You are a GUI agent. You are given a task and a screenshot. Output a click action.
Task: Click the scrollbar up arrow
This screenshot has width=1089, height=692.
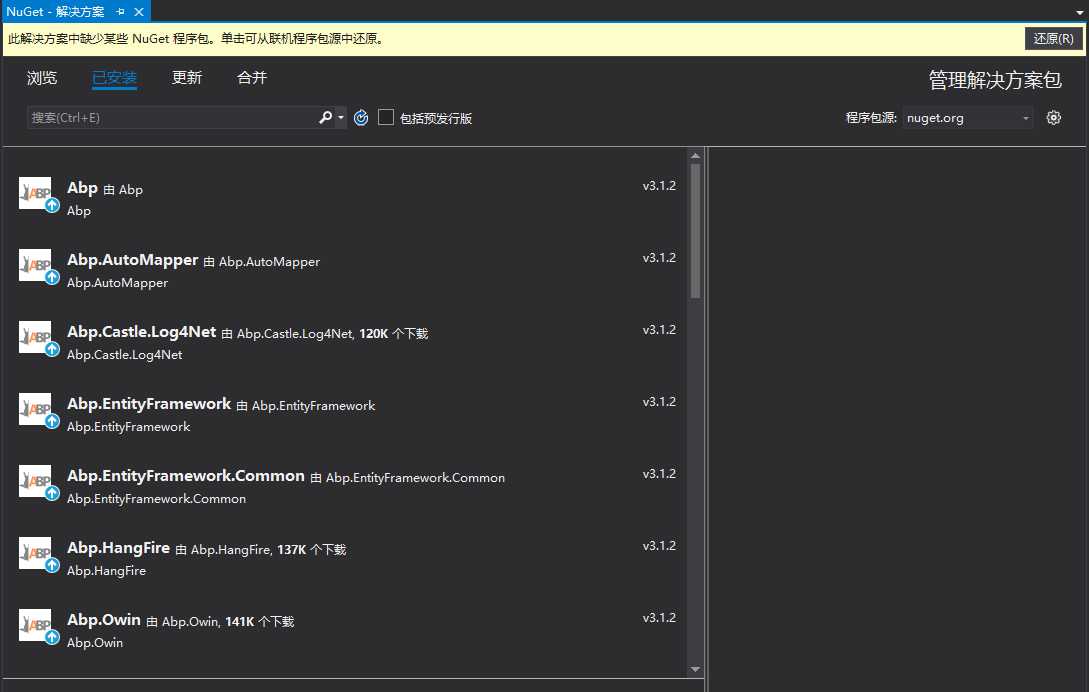coord(695,156)
